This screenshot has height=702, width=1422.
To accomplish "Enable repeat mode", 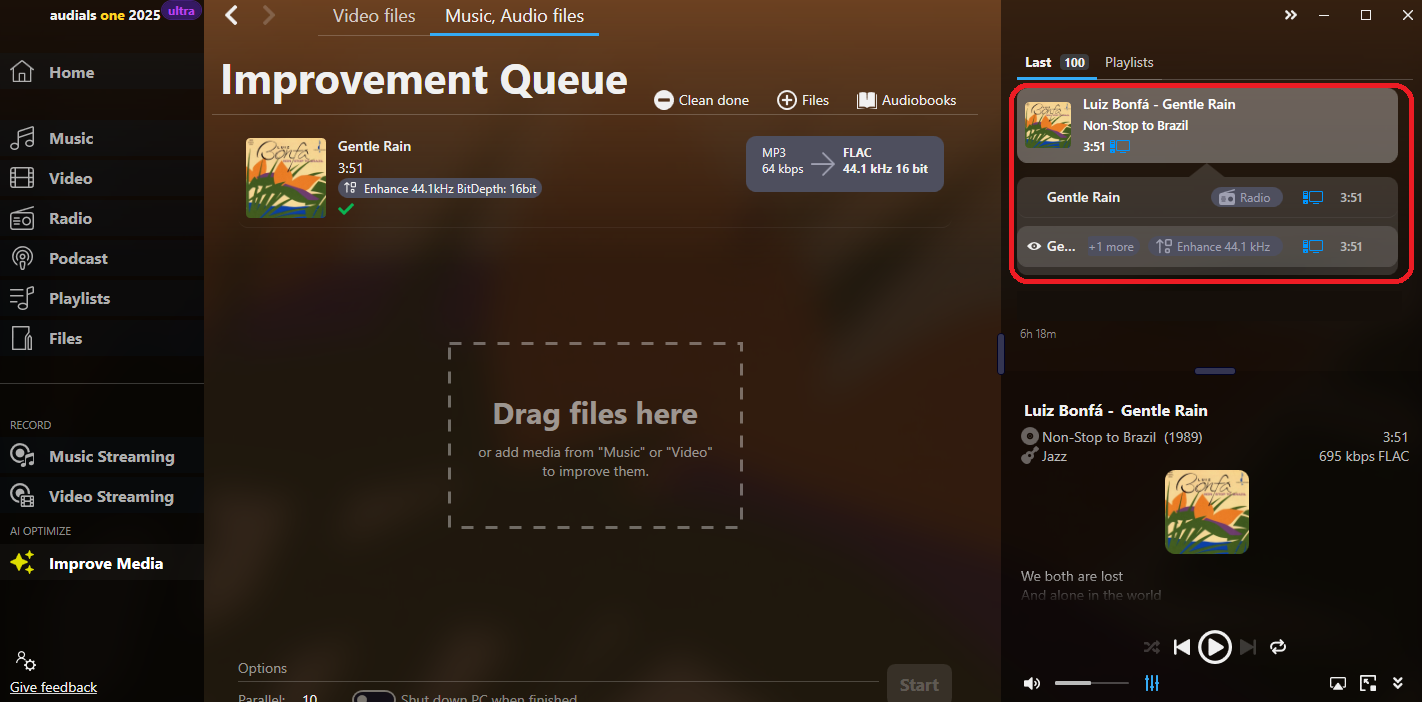I will tap(1278, 647).
